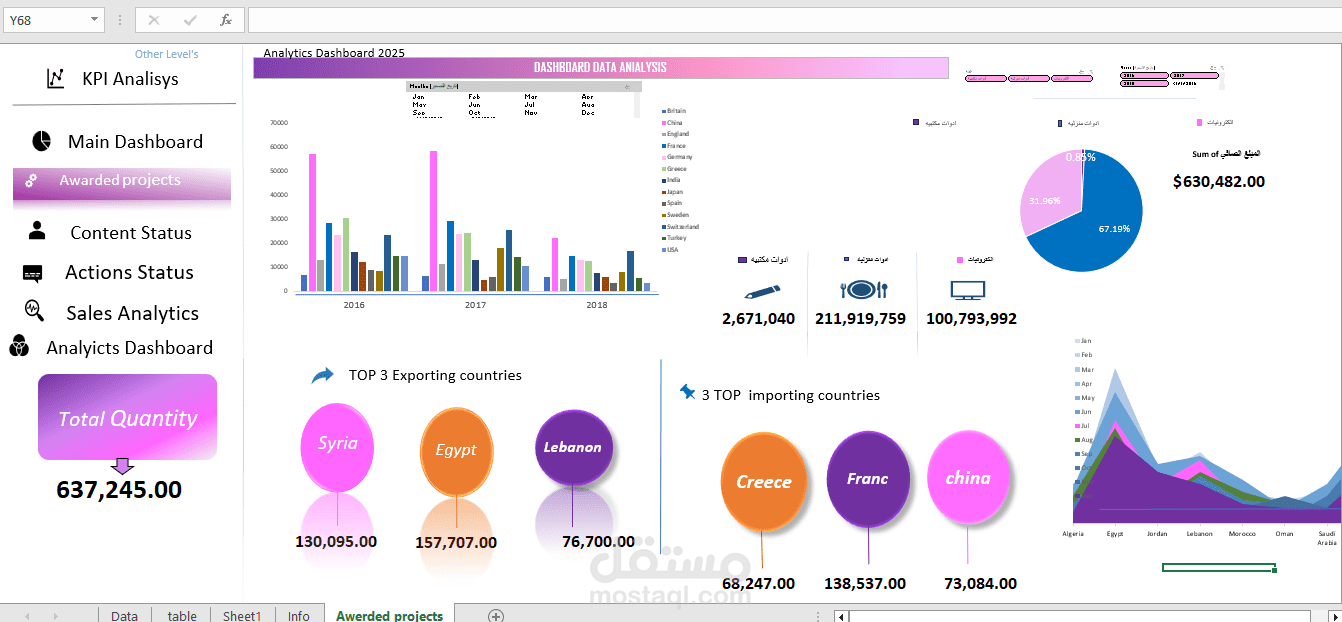Click the formula bar Cancel X icon

153,20
